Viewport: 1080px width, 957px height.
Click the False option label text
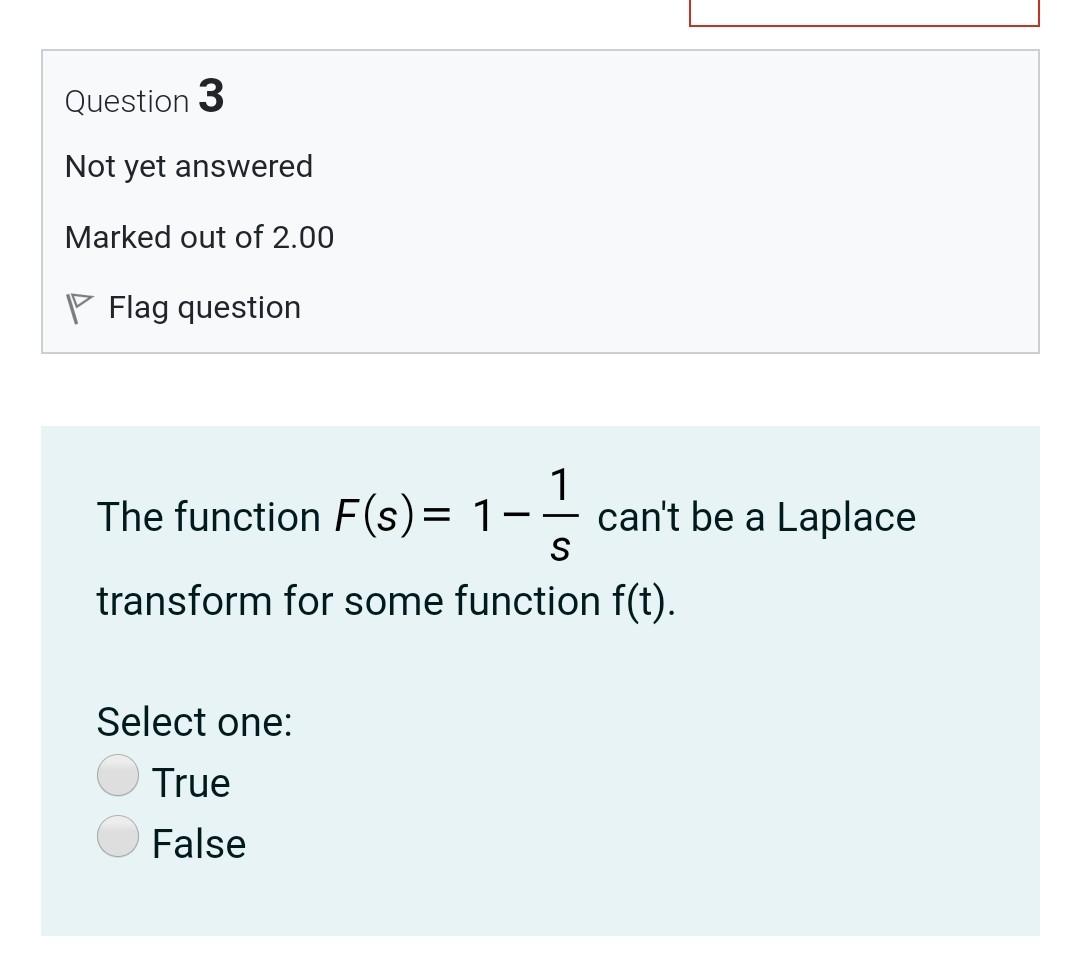[x=198, y=843]
